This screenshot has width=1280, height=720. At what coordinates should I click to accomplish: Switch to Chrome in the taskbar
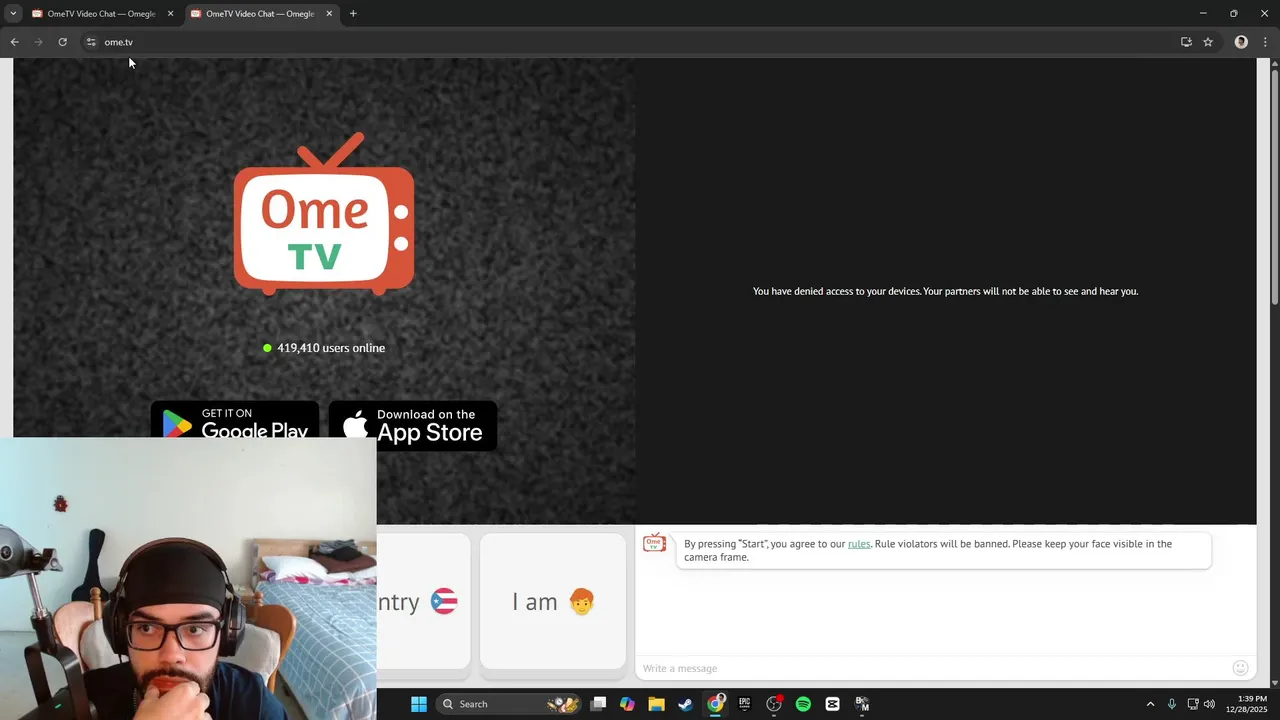715,704
